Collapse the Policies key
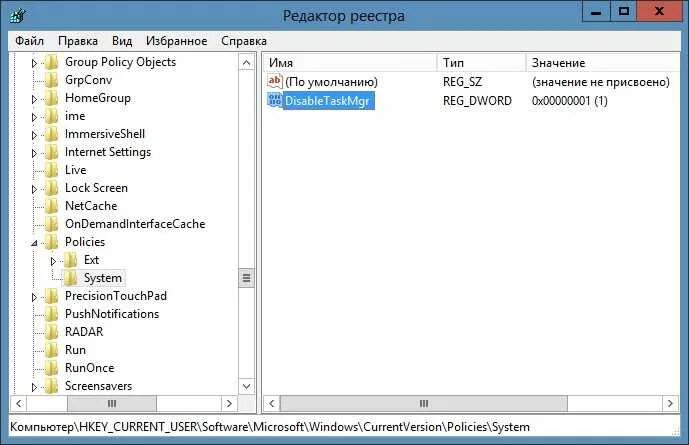The image size is (689, 445). pyautogui.click(x=34, y=243)
